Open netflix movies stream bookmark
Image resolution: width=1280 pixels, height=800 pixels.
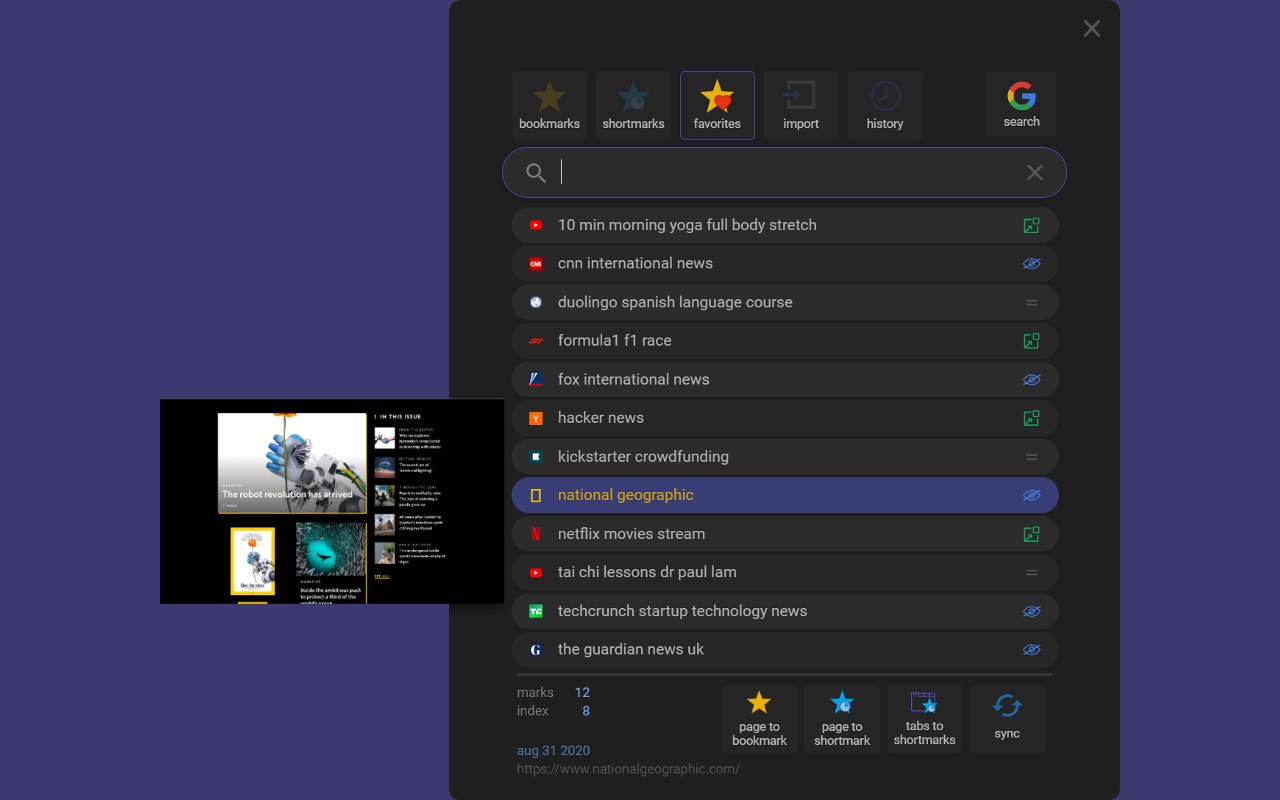pyautogui.click(x=785, y=534)
